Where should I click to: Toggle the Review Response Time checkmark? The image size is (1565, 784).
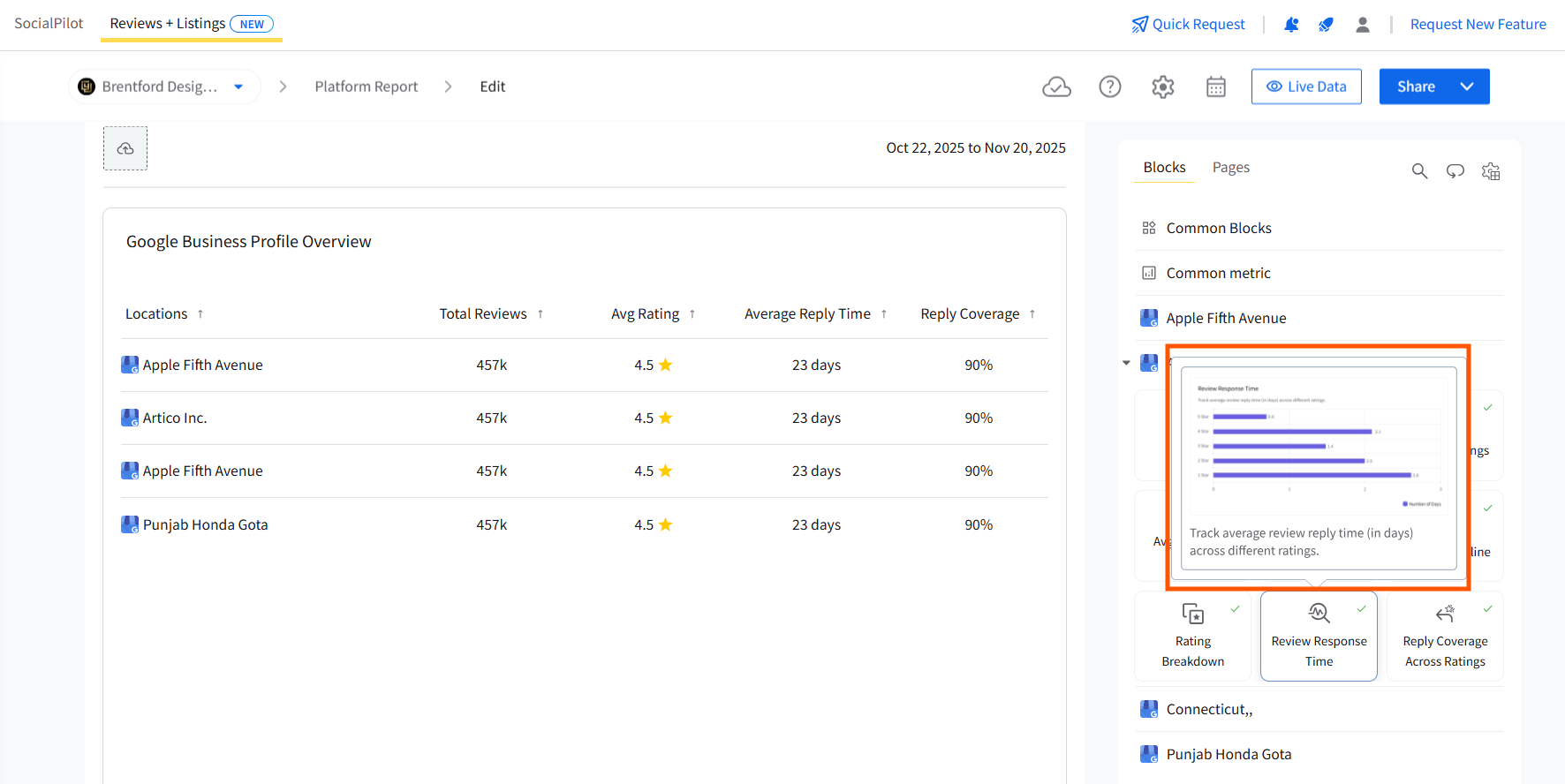[x=1362, y=608]
